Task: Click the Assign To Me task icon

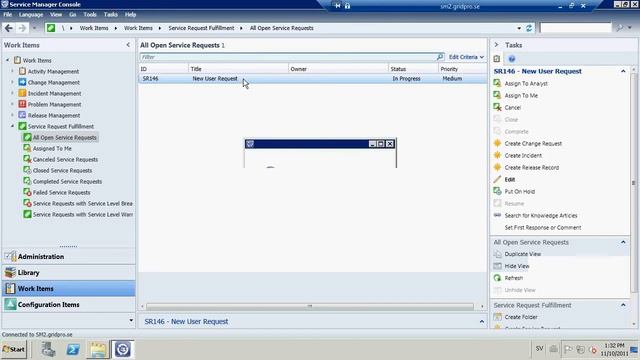Action: tap(497, 95)
